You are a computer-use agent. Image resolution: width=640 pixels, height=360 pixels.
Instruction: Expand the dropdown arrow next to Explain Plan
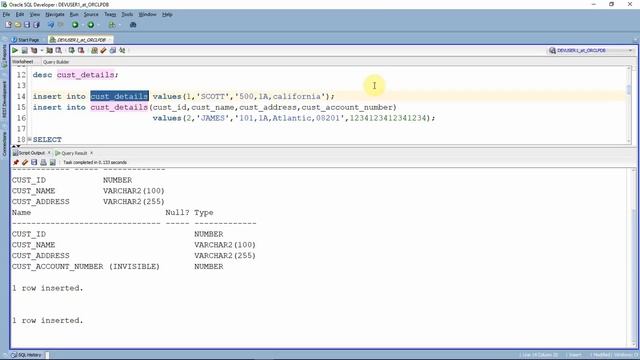[x=41, y=51]
